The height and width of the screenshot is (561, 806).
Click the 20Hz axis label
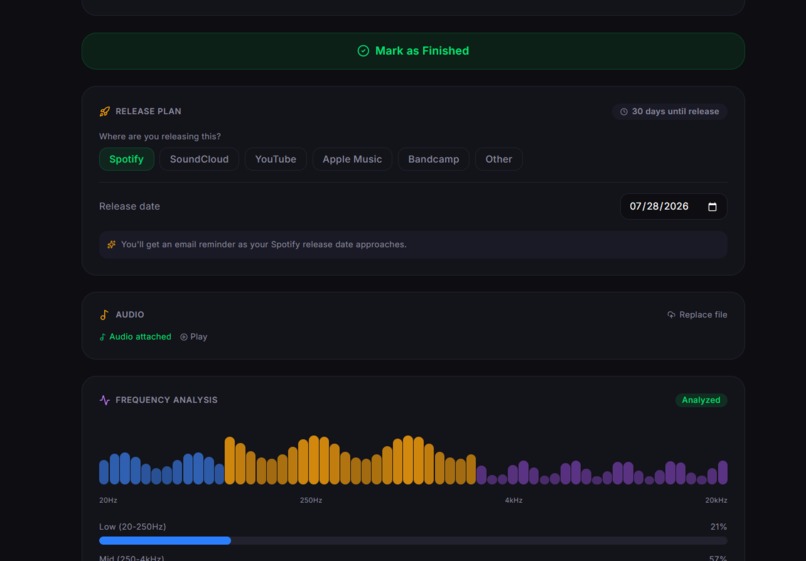coord(108,500)
